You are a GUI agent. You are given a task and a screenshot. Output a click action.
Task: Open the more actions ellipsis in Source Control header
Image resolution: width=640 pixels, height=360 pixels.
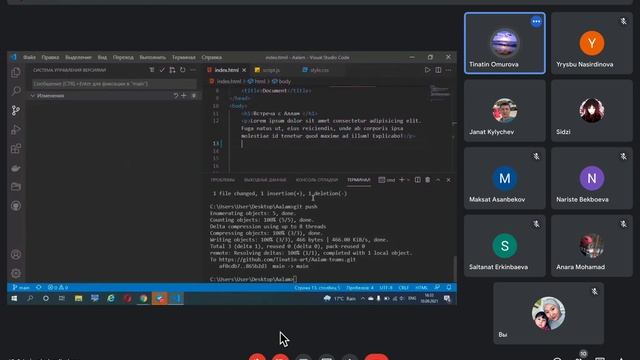click(193, 70)
